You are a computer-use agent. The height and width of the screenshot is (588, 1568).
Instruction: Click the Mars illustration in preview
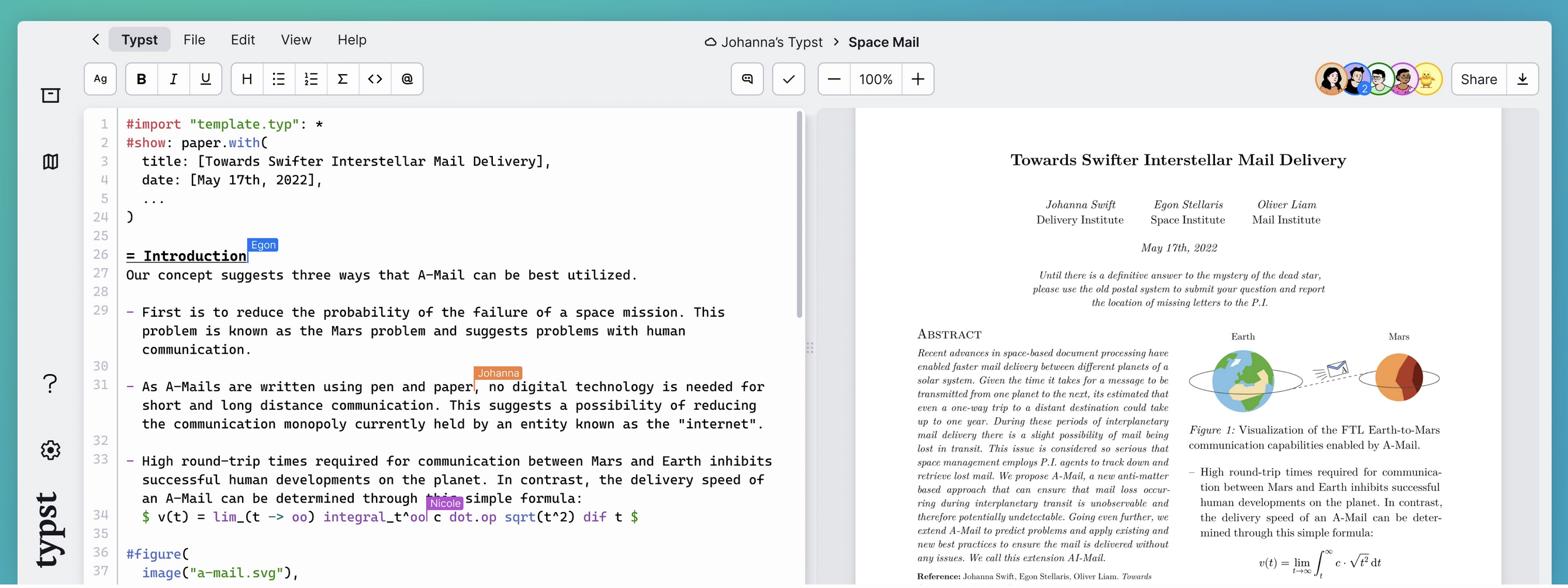(x=1399, y=378)
